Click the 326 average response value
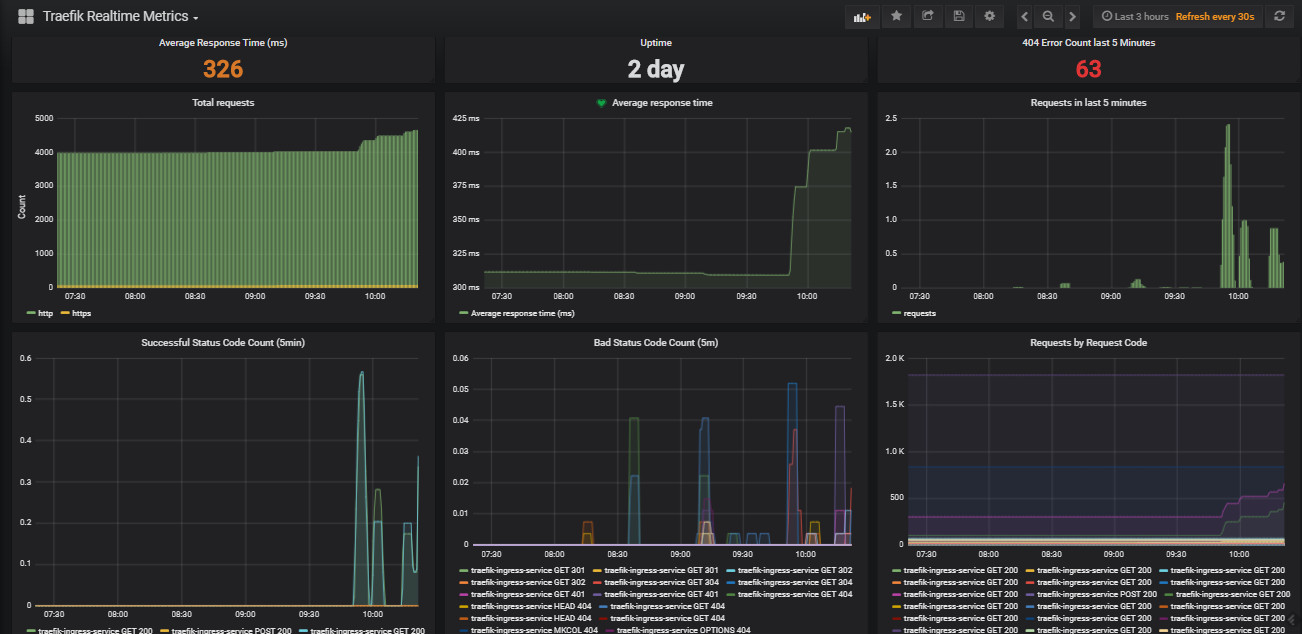Image resolution: width=1302 pixels, height=634 pixels. click(223, 69)
